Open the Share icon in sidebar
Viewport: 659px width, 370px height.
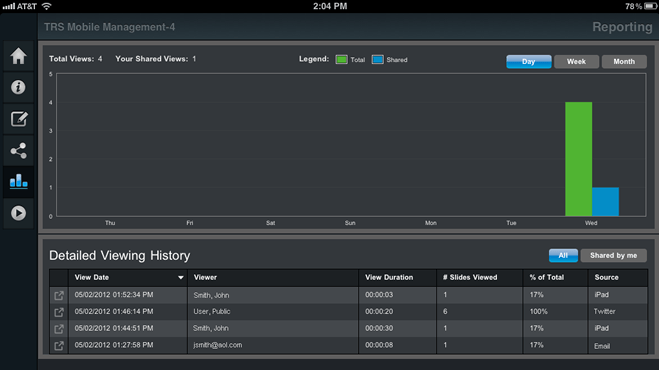(x=18, y=151)
